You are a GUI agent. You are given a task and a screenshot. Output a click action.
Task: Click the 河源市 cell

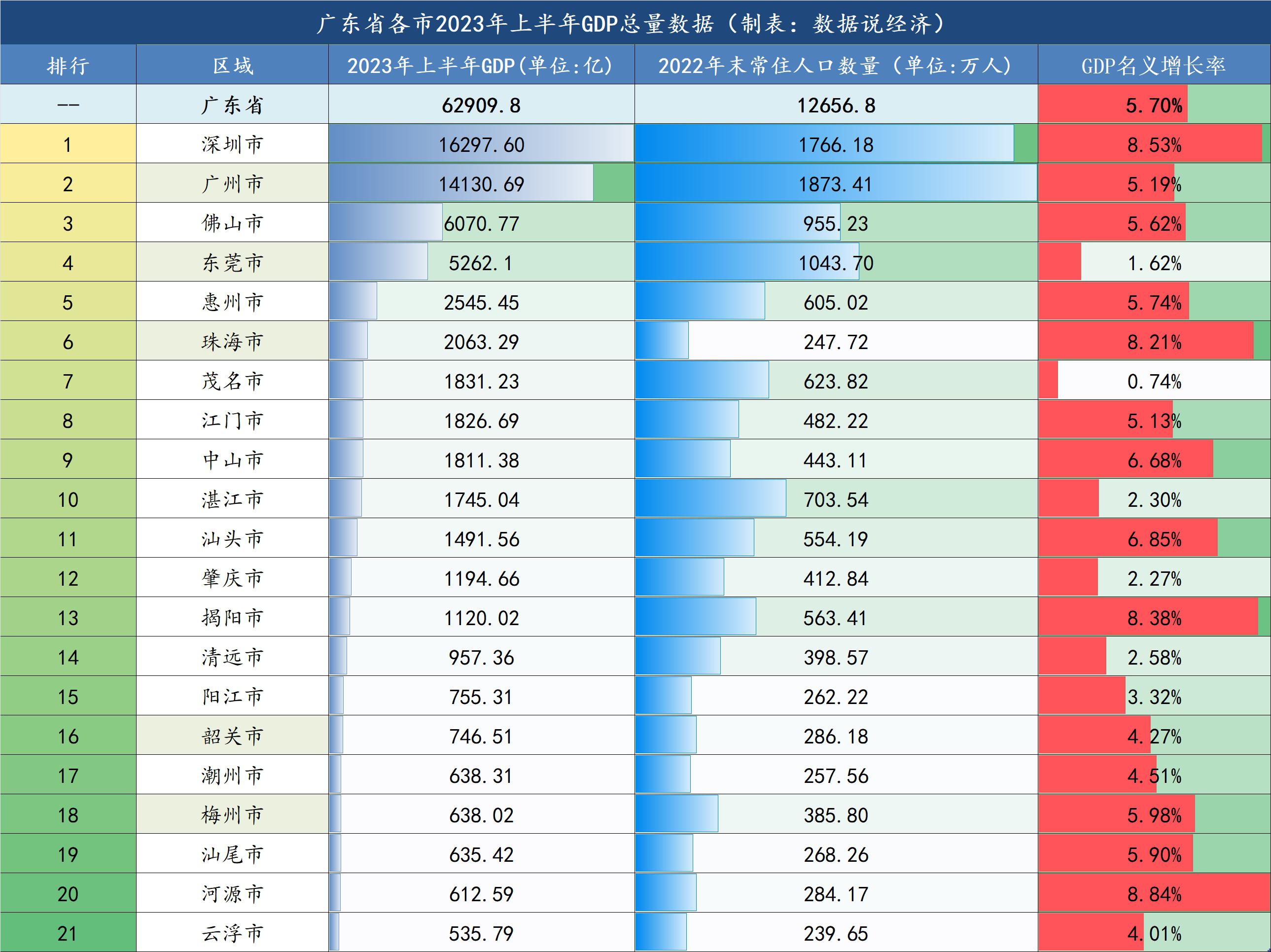coord(232,893)
